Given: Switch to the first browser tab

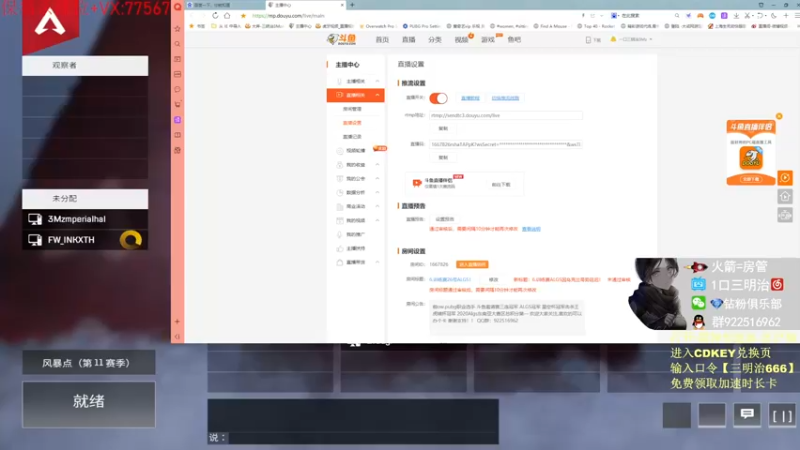Looking at the screenshot, I should 224,5.
